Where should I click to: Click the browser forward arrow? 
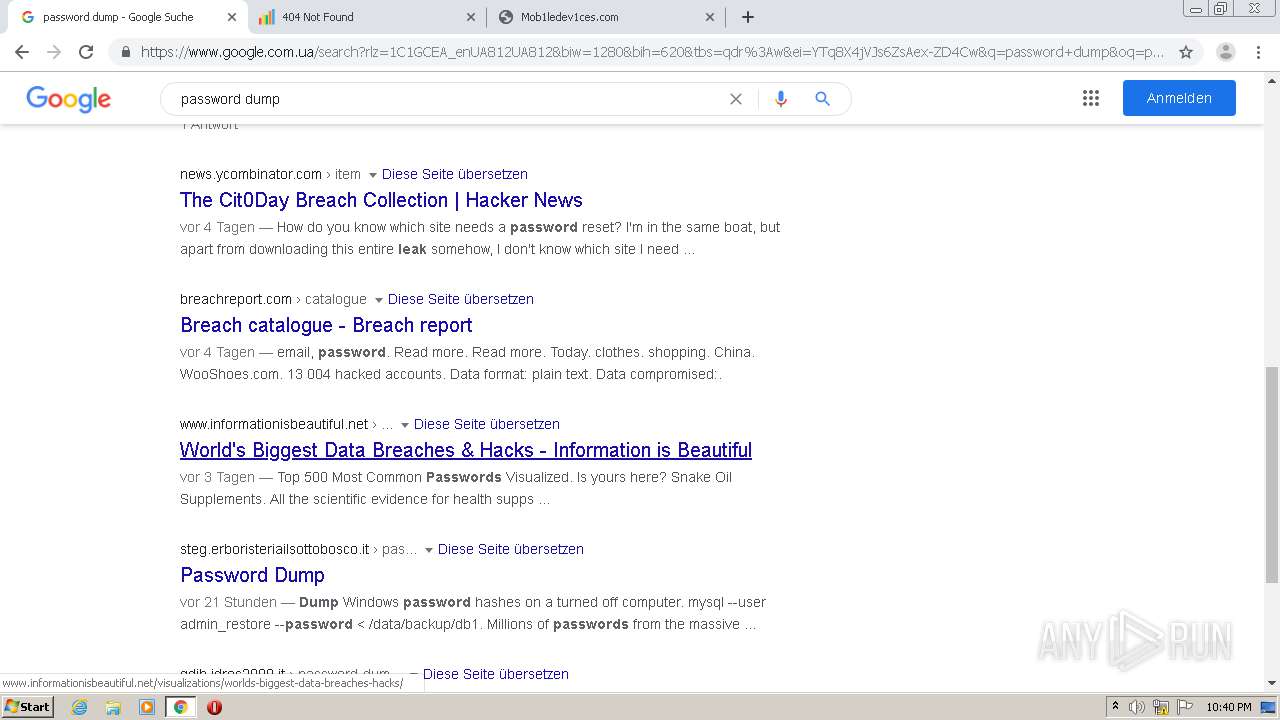(54, 52)
